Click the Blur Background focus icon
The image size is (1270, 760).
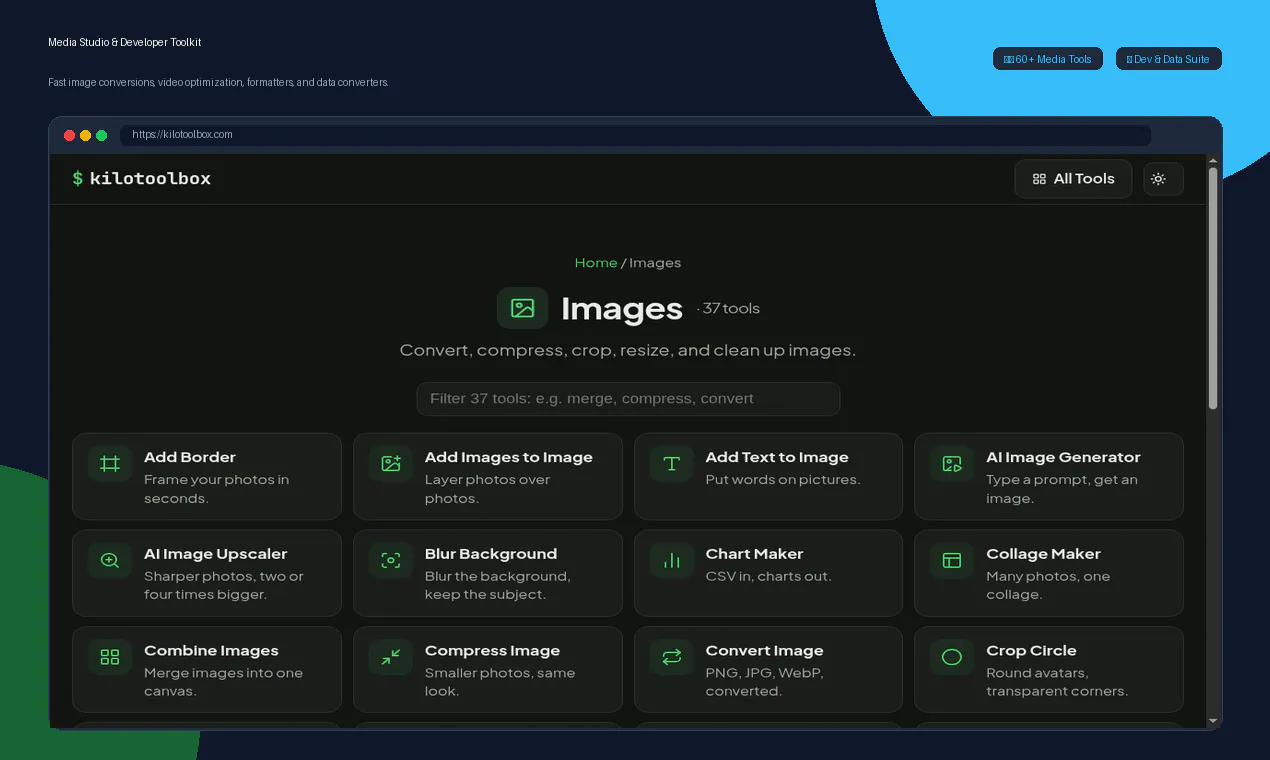click(391, 561)
